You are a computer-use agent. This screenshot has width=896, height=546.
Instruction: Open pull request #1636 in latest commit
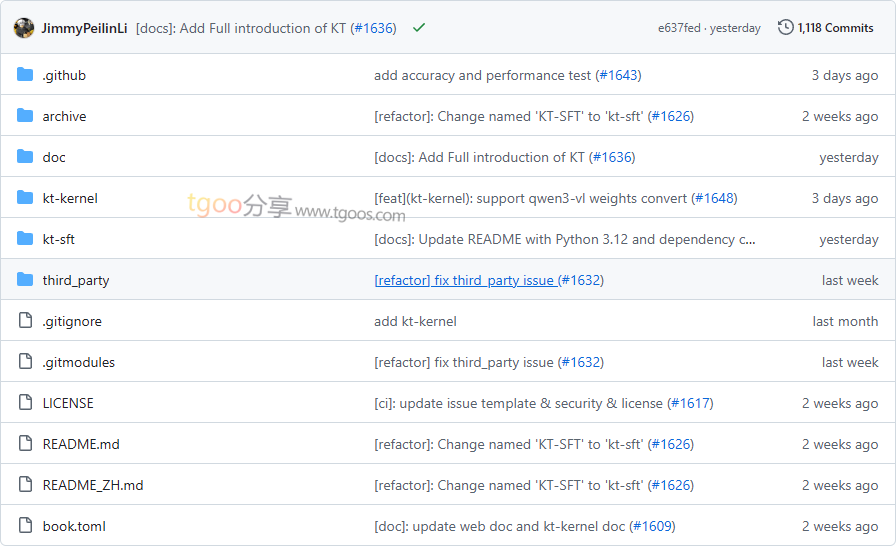(x=373, y=28)
